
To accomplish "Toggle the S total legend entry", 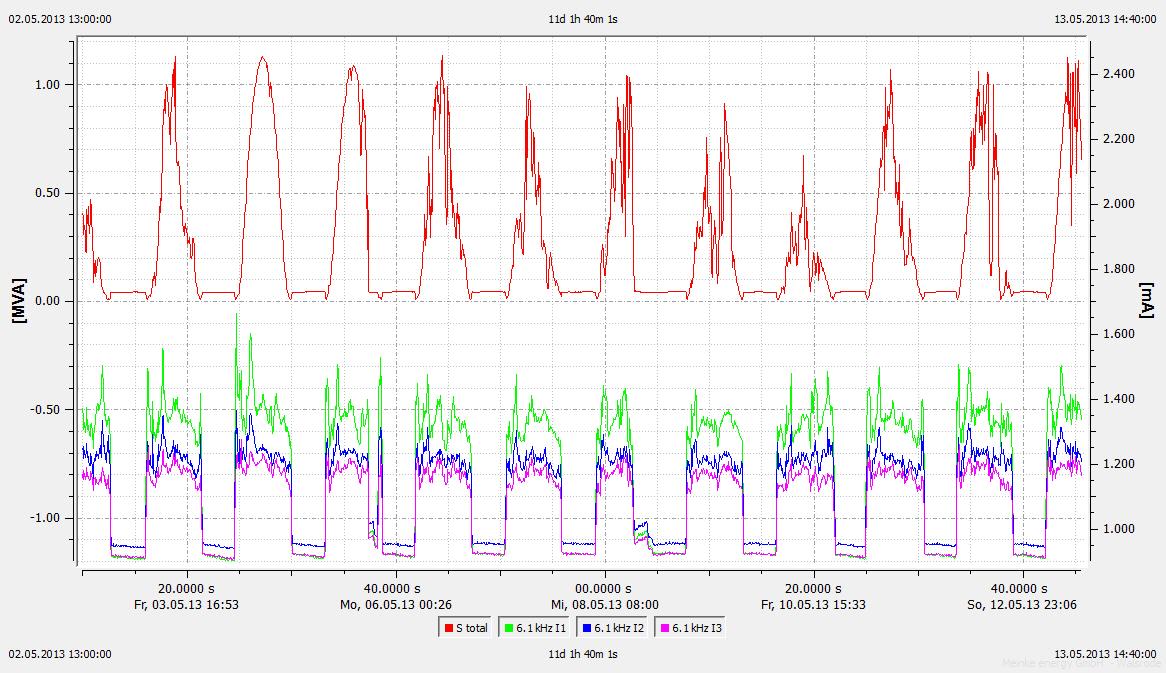I will click(465, 628).
